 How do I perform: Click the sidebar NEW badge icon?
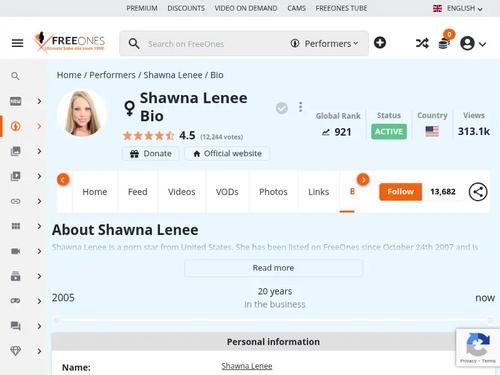click(15, 101)
